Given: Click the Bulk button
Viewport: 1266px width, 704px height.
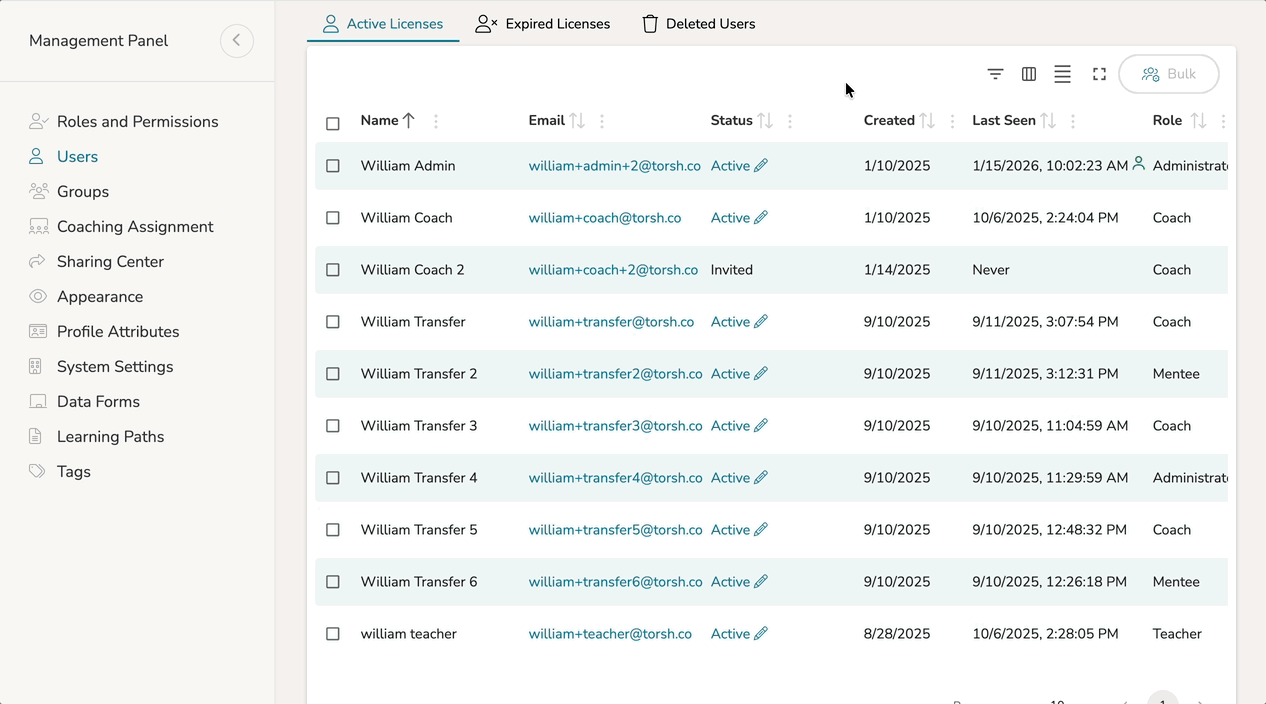Looking at the screenshot, I should [x=1168, y=74].
